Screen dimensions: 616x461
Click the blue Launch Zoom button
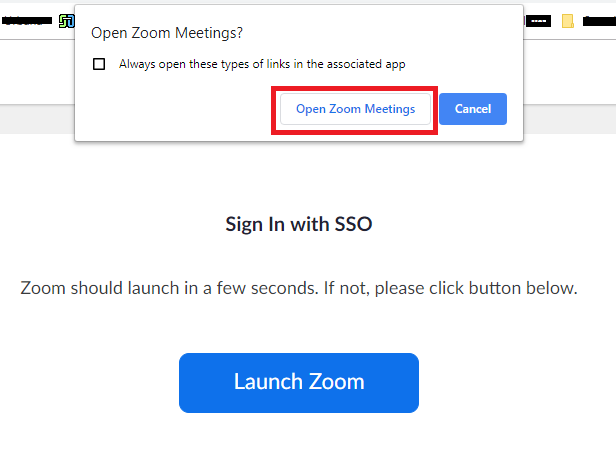[x=299, y=383]
